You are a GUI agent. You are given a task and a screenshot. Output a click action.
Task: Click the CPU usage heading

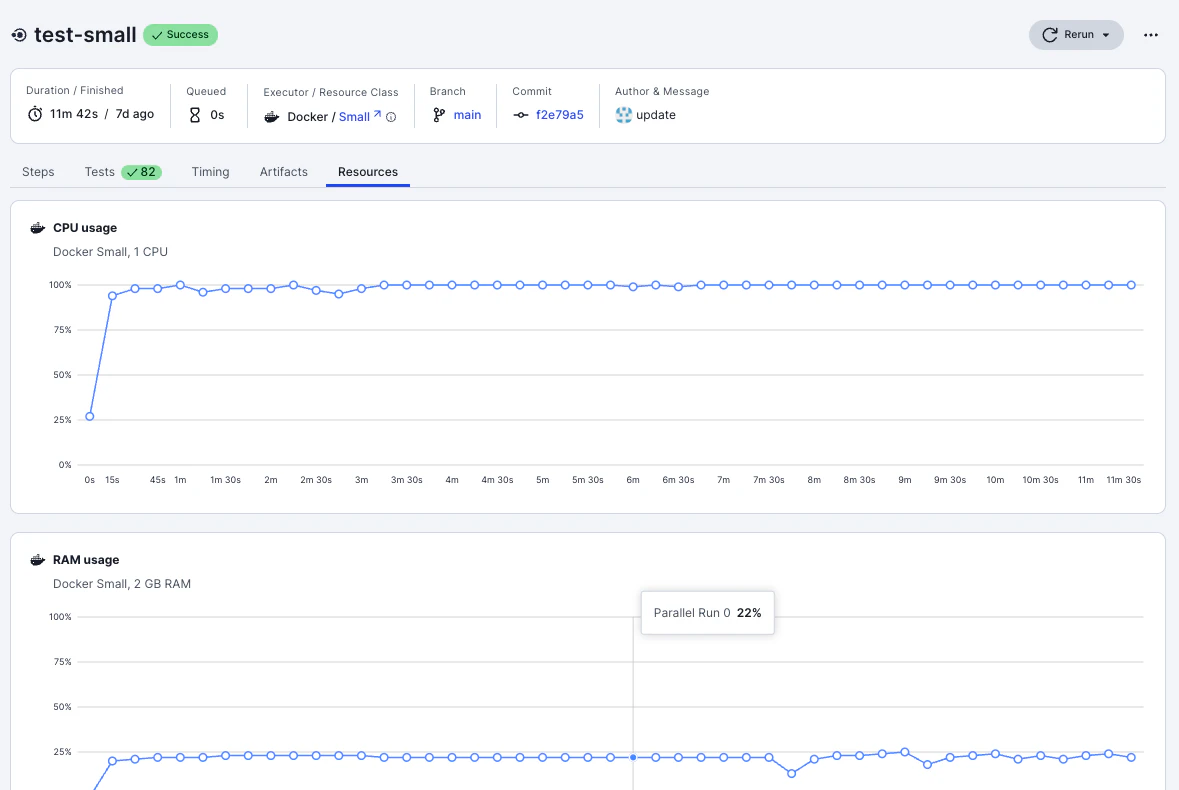85,228
